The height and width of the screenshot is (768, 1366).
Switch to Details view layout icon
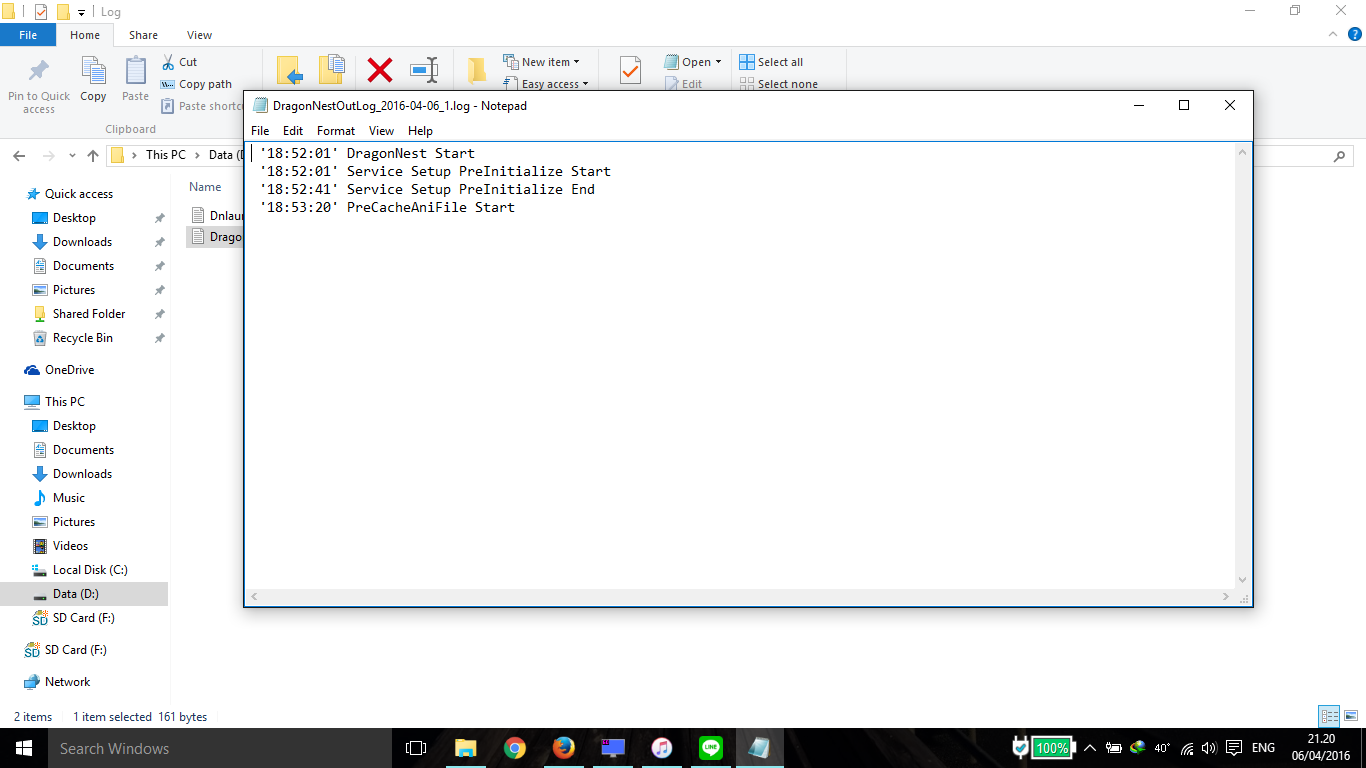point(1329,716)
